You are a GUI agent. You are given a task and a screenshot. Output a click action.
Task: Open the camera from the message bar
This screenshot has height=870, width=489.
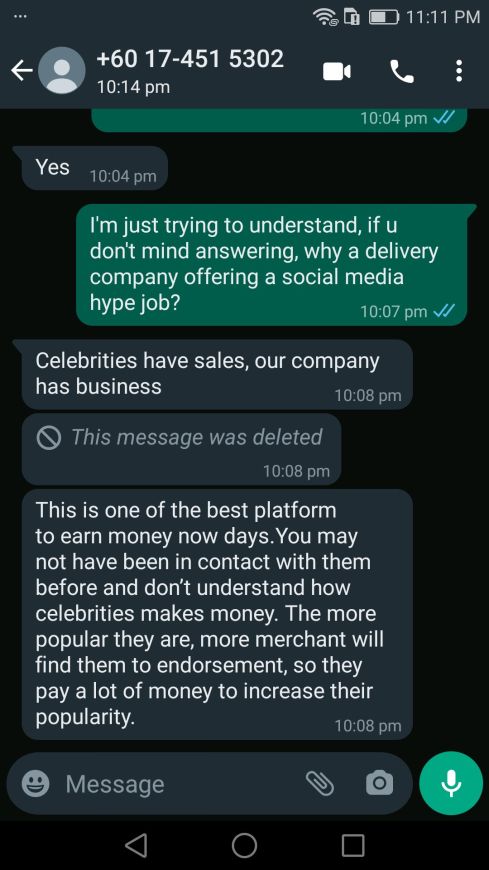pos(380,783)
